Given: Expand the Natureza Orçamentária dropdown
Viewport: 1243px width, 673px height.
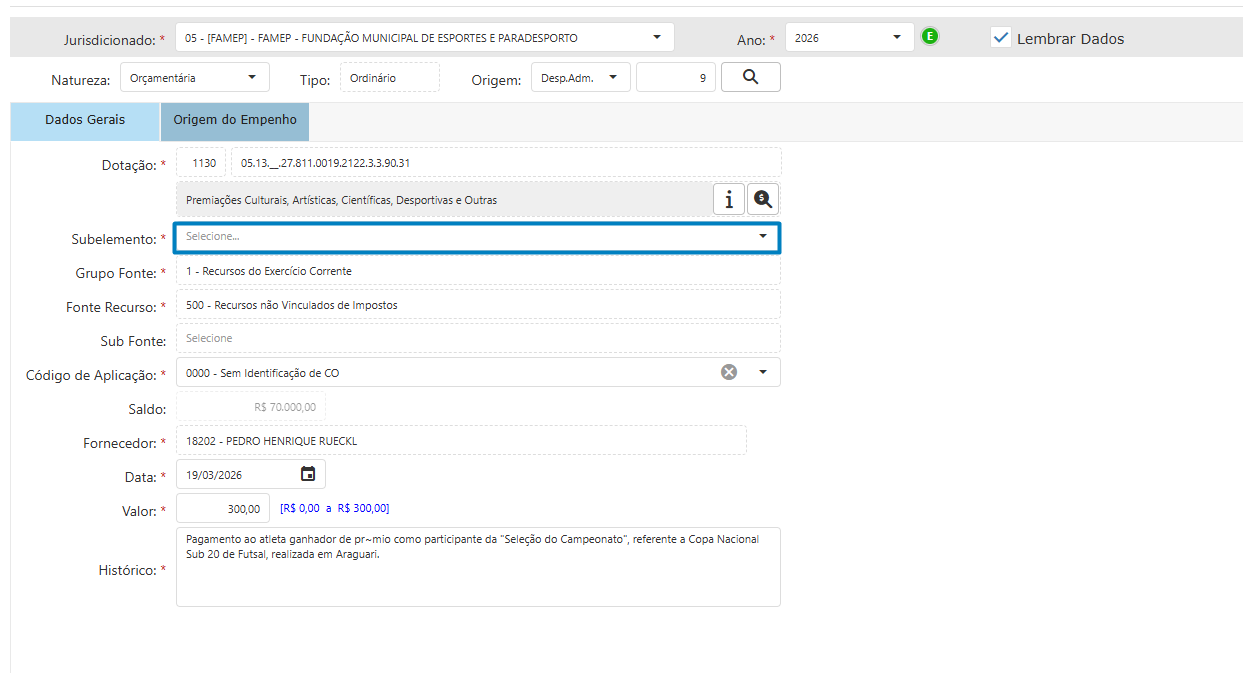Looking at the screenshot, I should pos(251,77).
